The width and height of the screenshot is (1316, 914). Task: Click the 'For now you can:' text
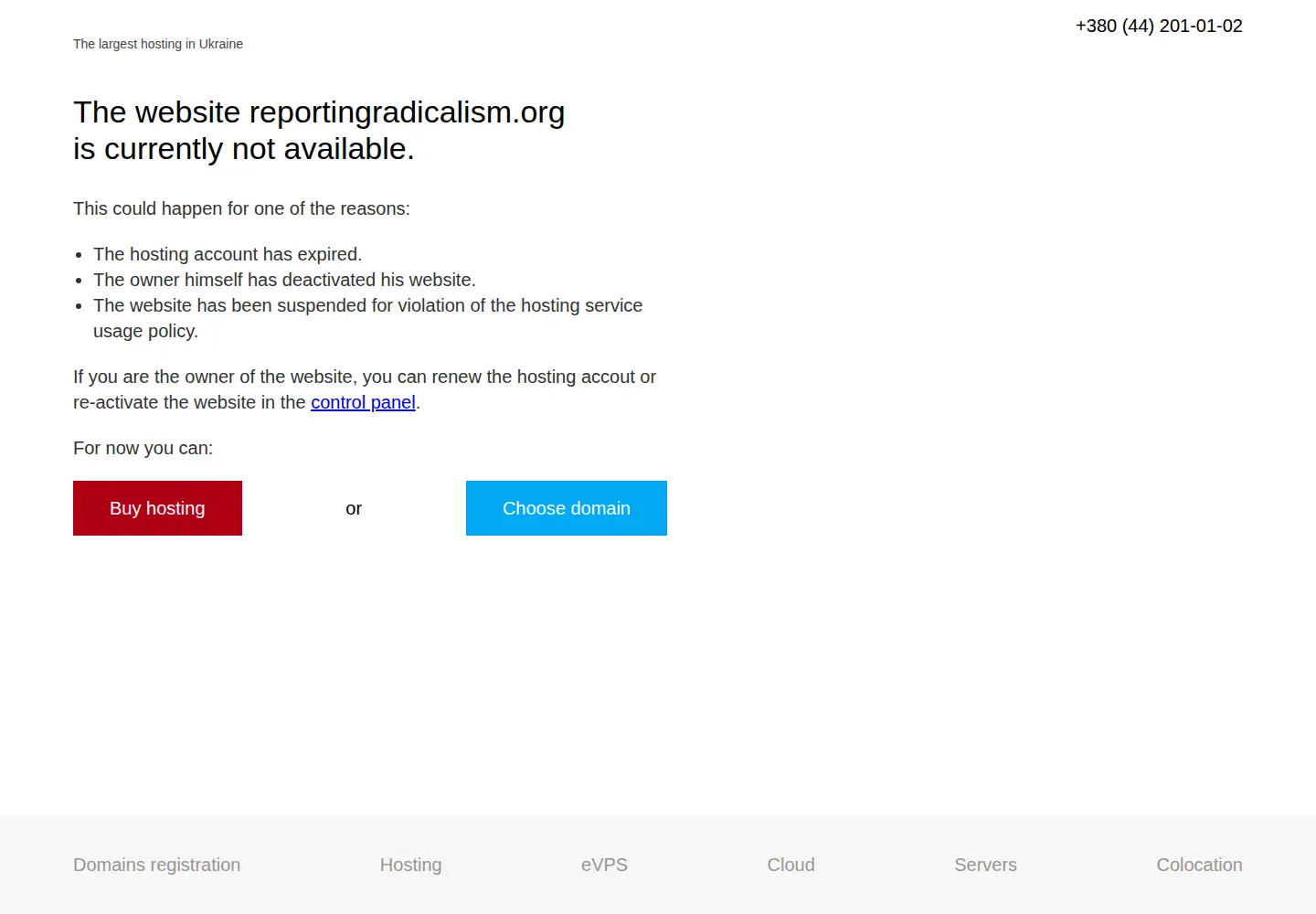143,448
